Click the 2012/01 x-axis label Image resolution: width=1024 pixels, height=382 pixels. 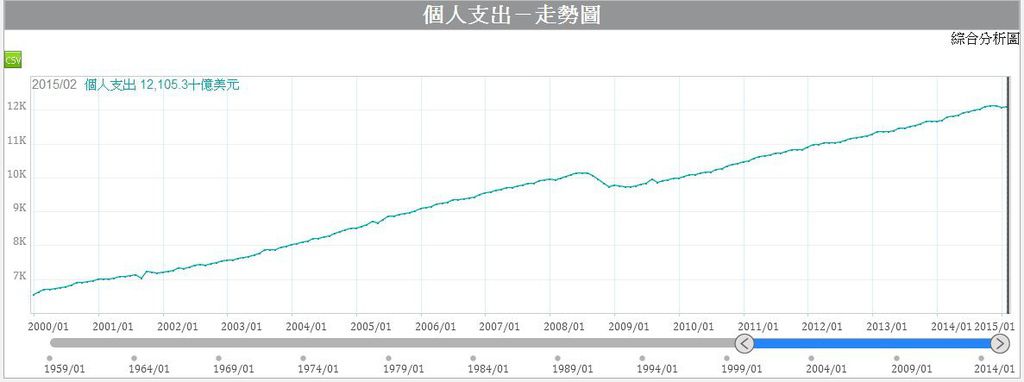pyautogui.click(x=822, y=326)
